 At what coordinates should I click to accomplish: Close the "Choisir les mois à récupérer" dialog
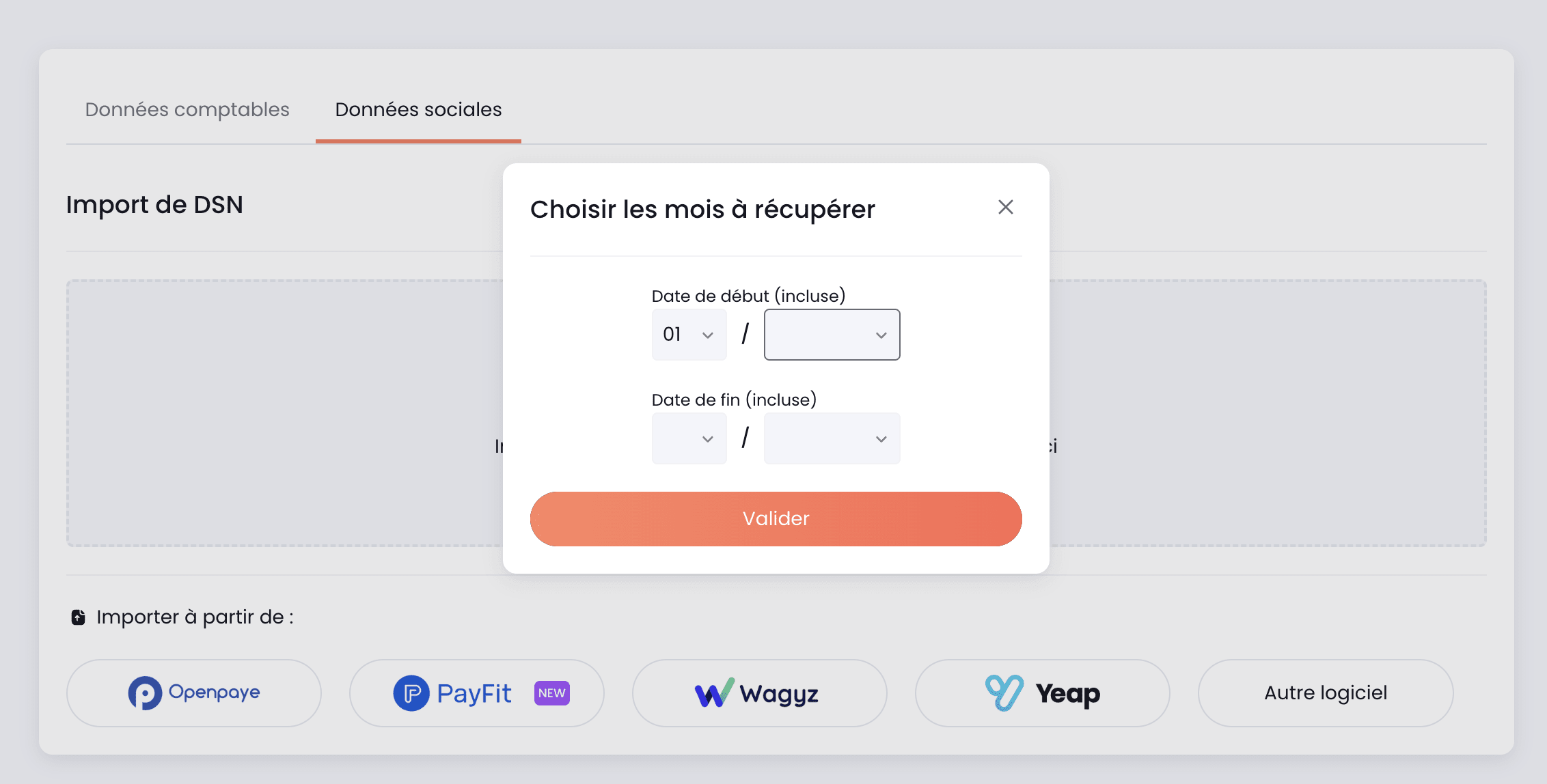click(1005, 207)
